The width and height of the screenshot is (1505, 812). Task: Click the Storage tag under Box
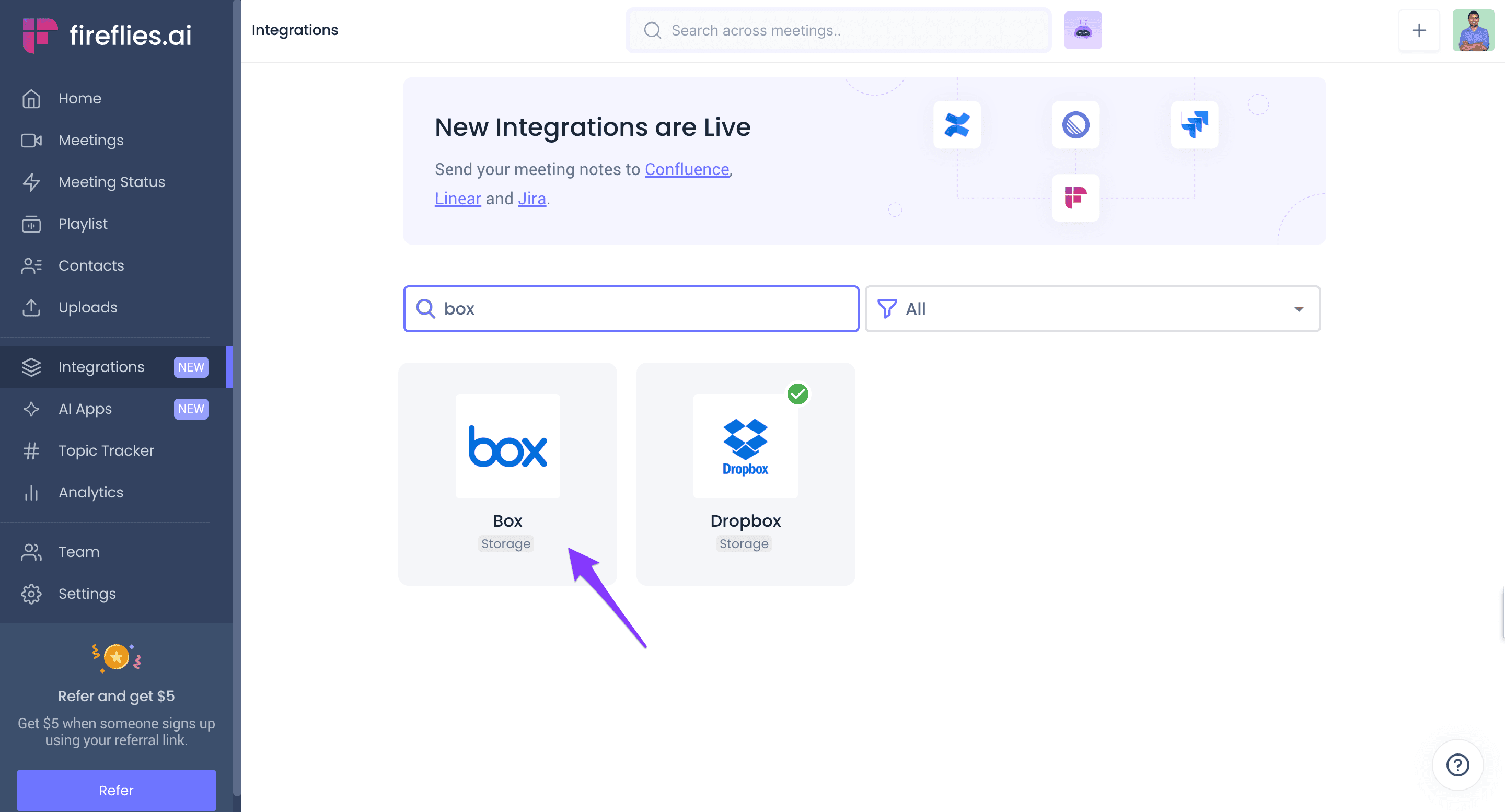coord(505,544)
